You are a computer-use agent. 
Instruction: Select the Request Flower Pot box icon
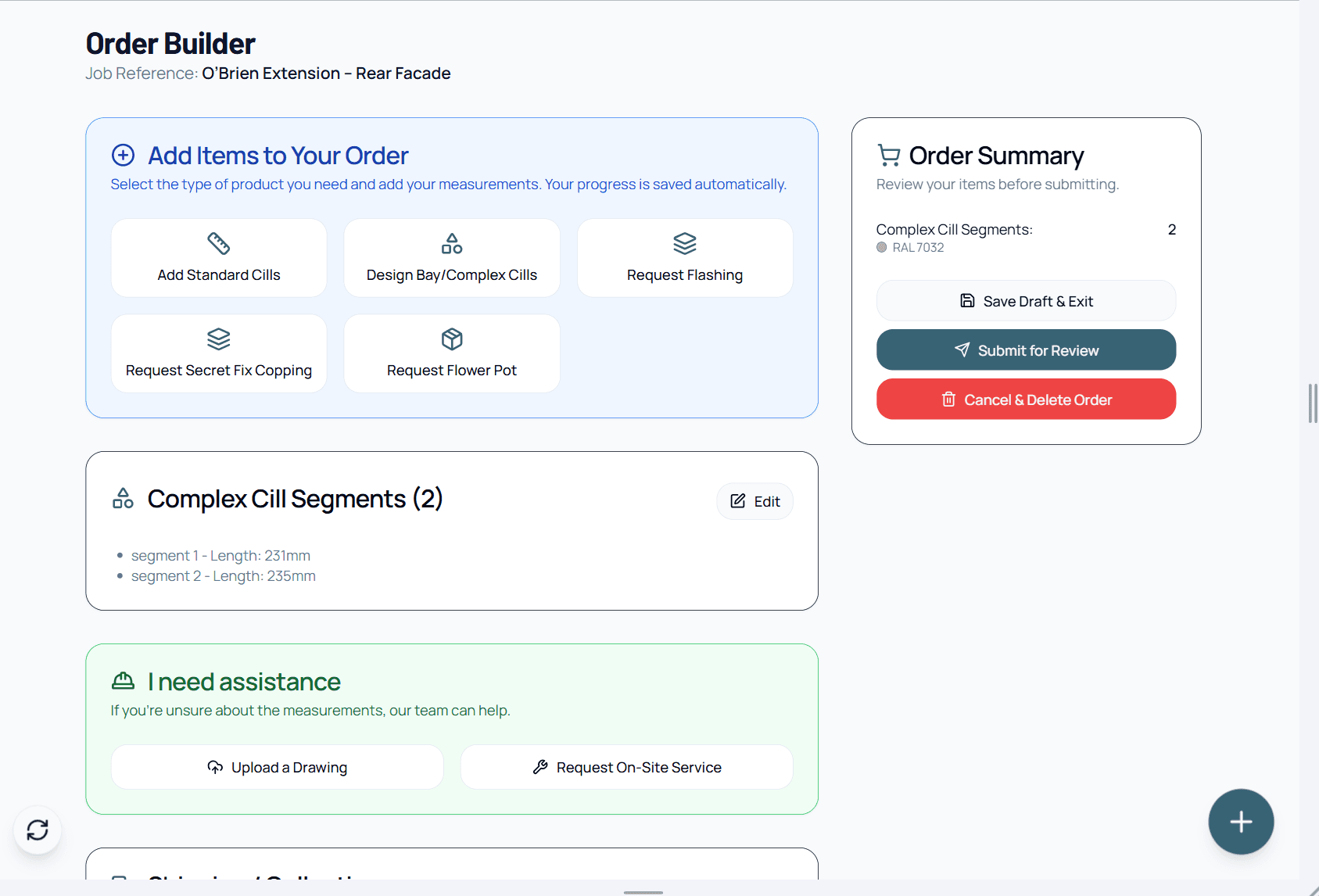tap(451, 339)
